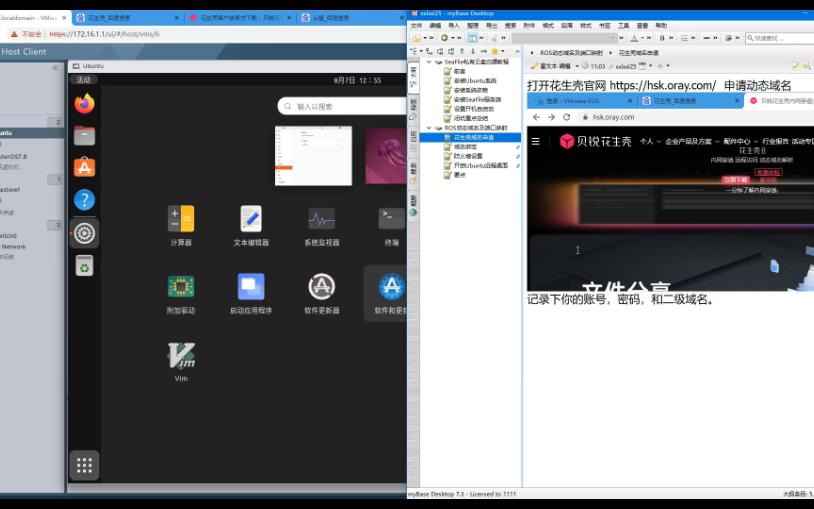This screenshot has width=814, height=509.
Task: Click the 活动 Activities button
Action: click(84, 80)
